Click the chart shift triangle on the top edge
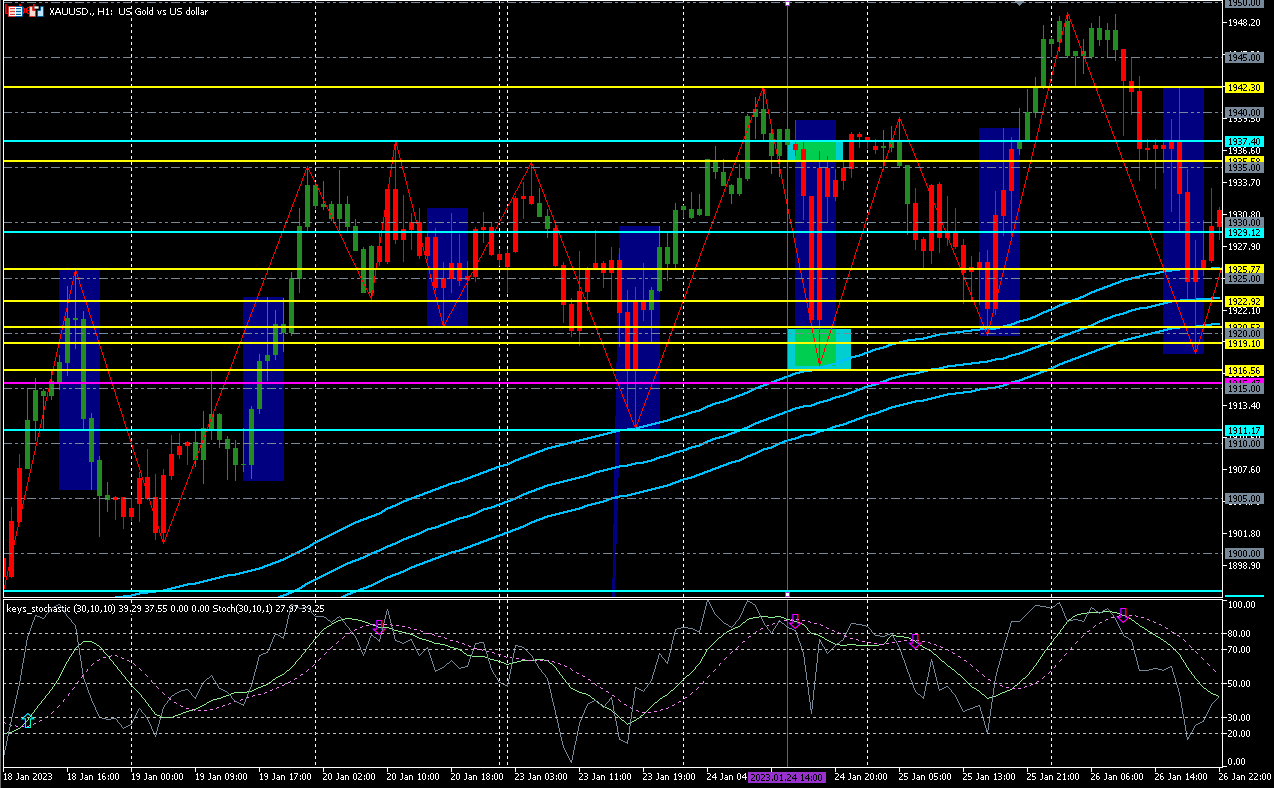The height and width of the screenshot is (788, 1274). (1018, 4)
